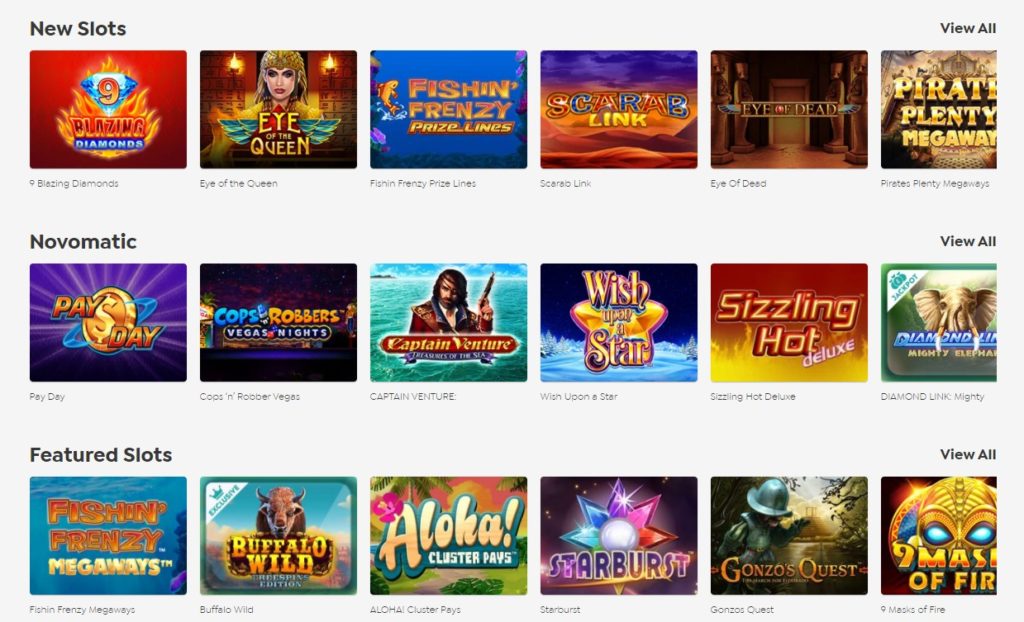Viewport: 1024px width, 622px height.
Task: Open the exclusive Buffalo Wild game
Action: tap(278, 535)
